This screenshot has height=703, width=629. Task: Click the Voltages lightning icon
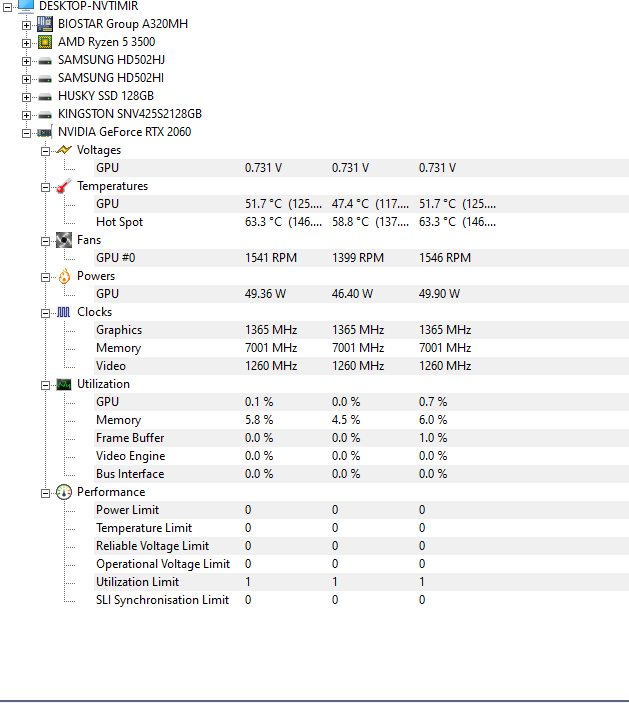[64, 150]
